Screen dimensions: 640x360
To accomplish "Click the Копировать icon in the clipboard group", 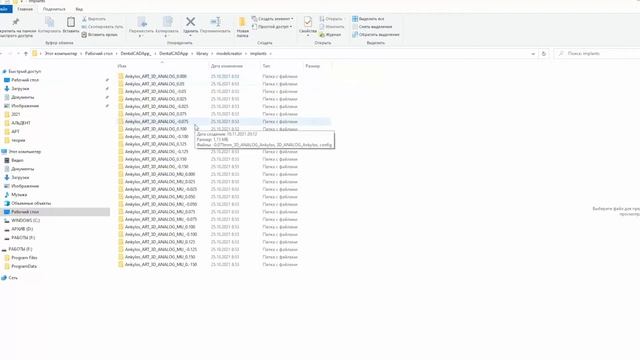I will (x=49, y=22).
